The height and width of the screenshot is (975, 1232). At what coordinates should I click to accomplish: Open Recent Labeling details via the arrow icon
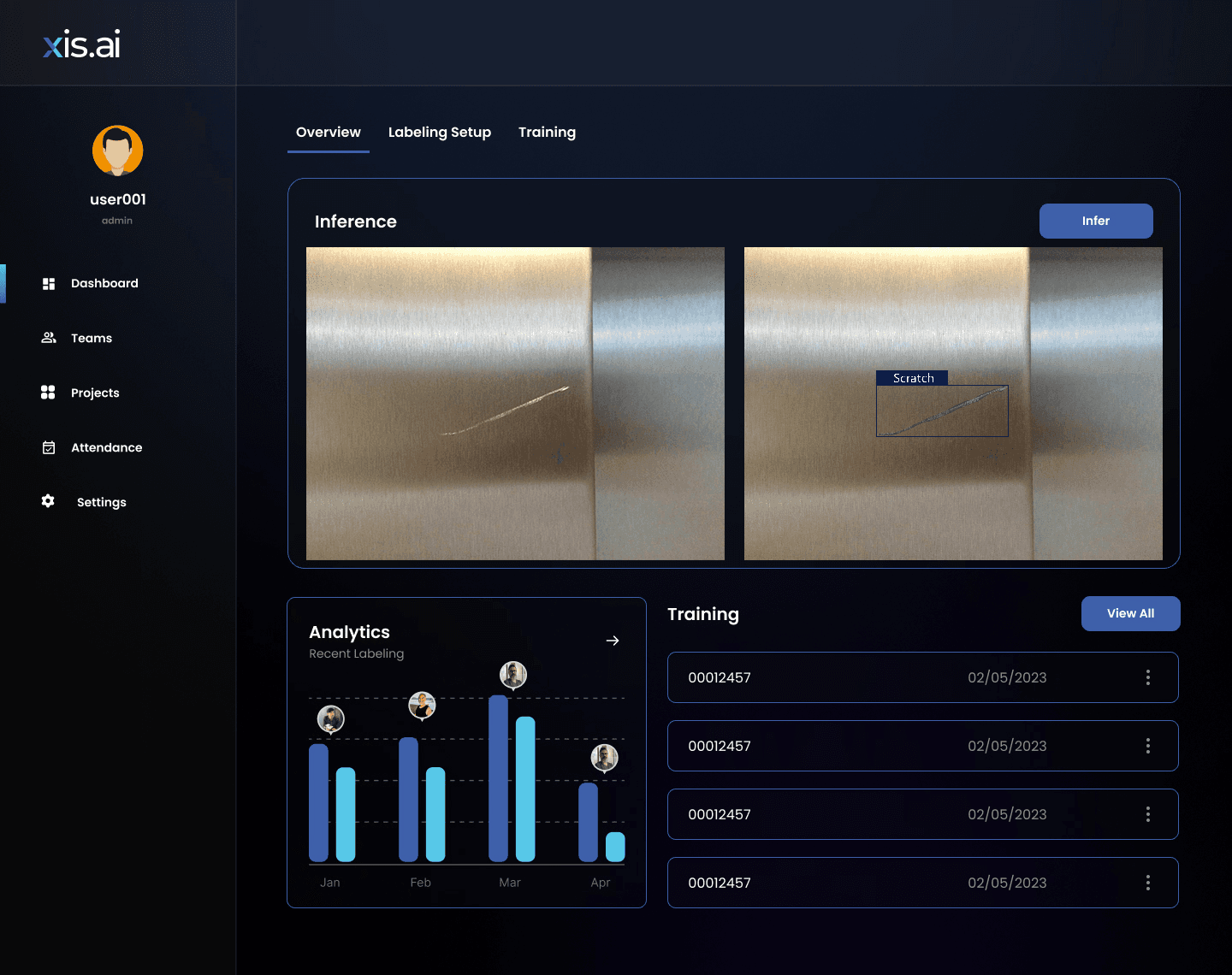[613, 641]
